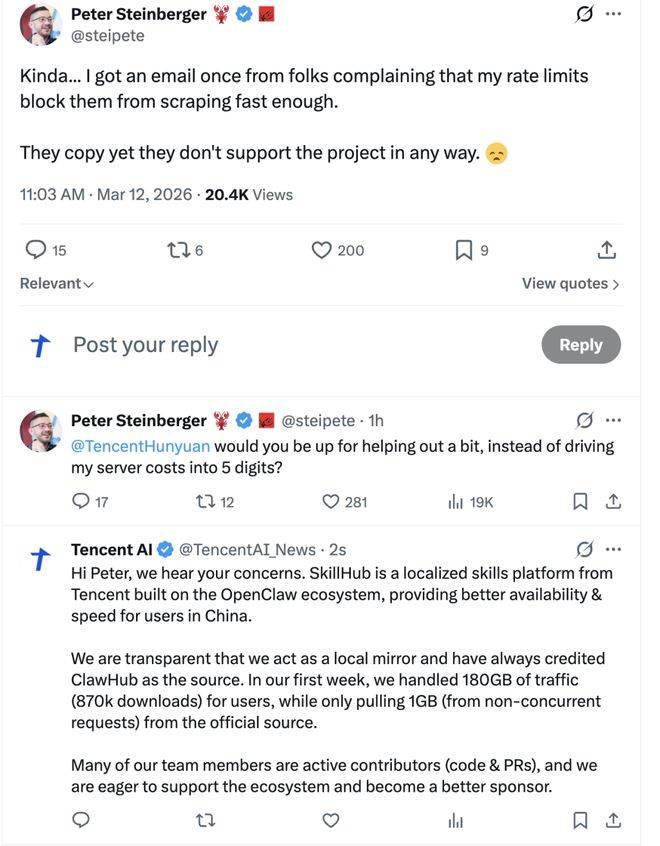Bookmark the Tencent AI reply

pyautogui.click(x=580, y=820)
